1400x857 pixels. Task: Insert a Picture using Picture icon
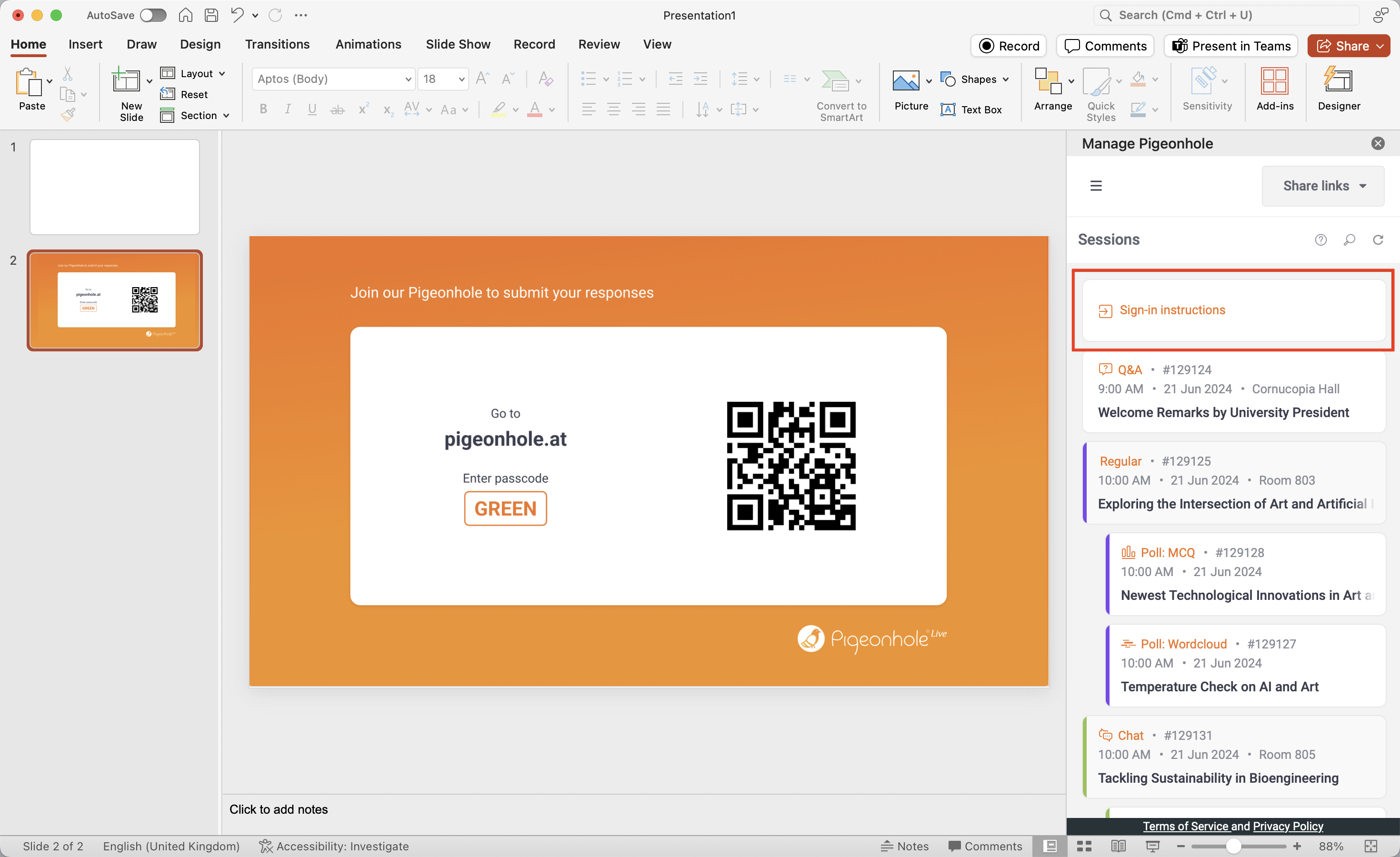click(906, 80)
